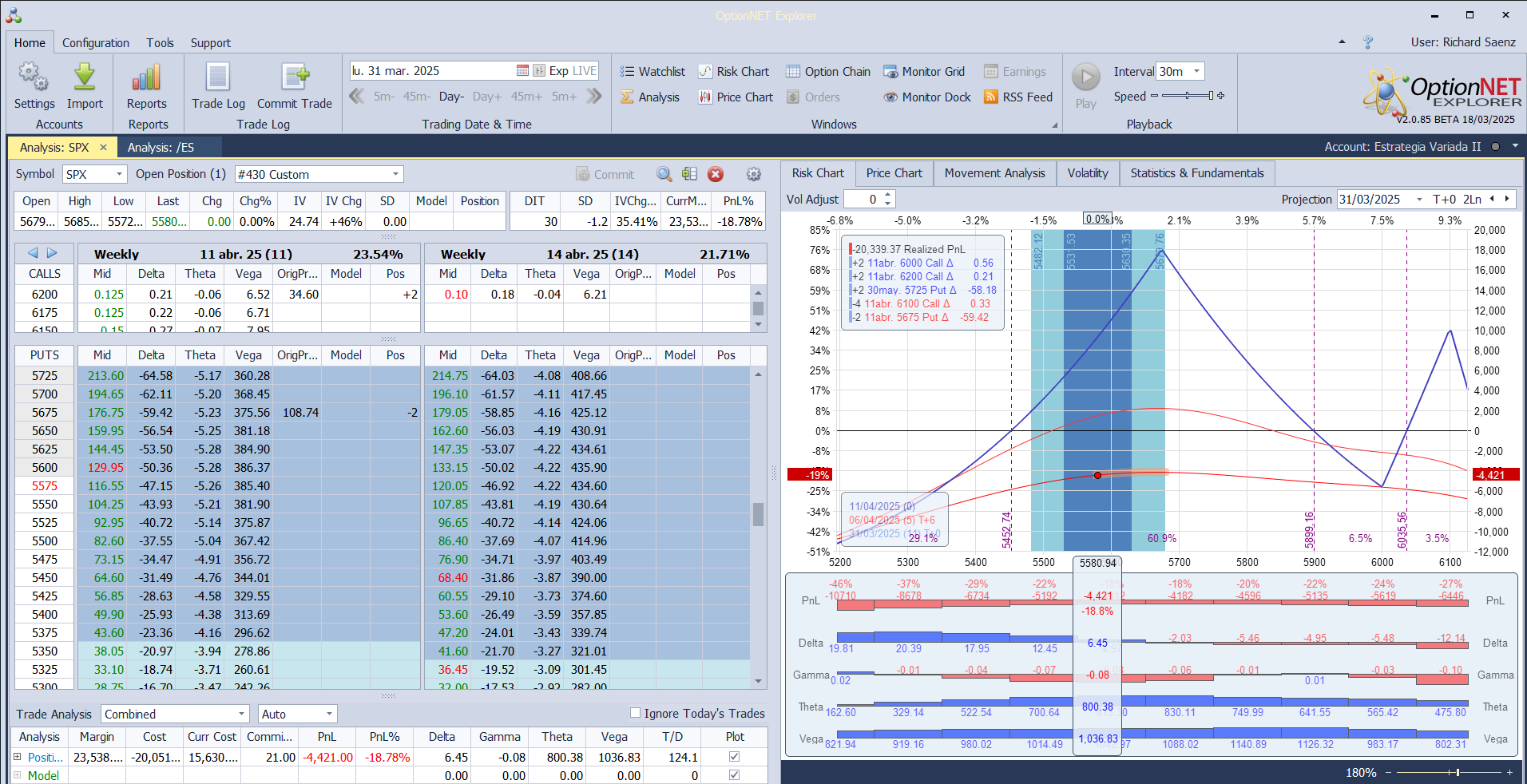The image size is (1527, 784).
Task: Switch to the Movement Analysis tab
Action: point(994,173)
